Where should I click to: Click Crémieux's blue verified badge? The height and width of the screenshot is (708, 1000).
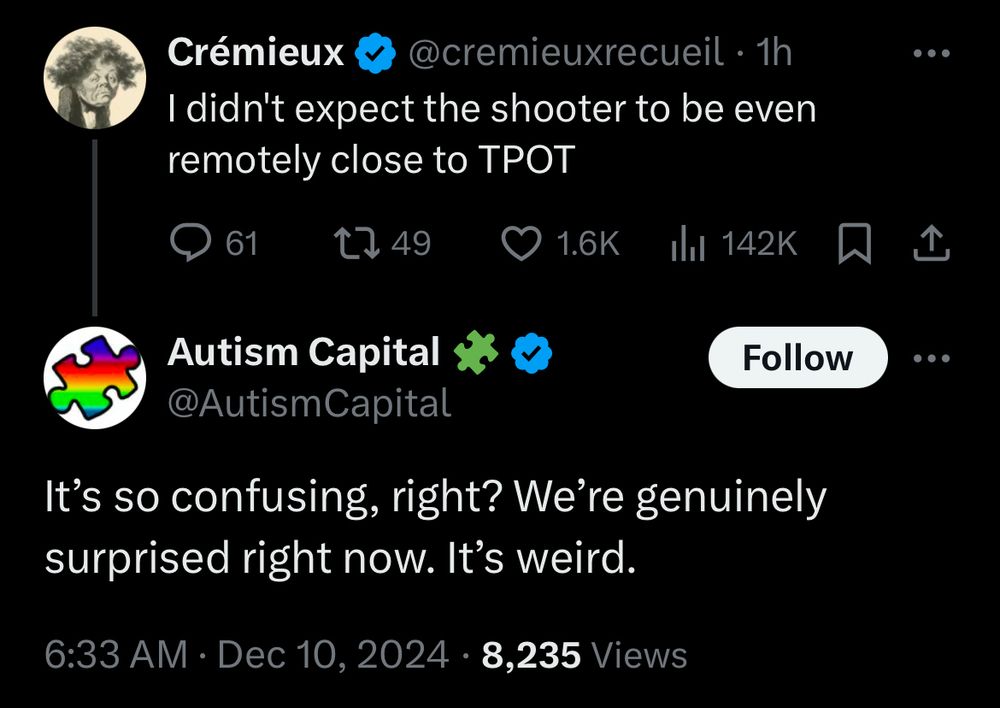point(374,54)
